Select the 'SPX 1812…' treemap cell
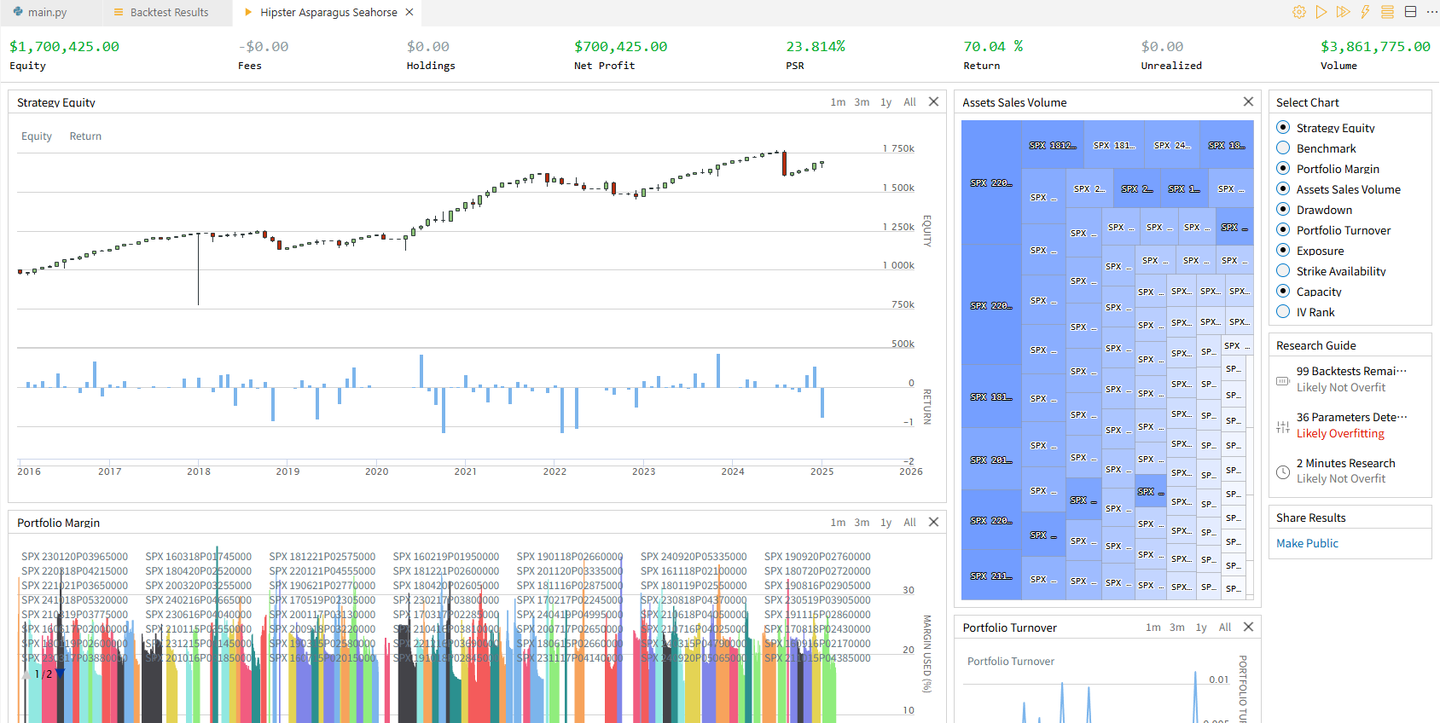 1053,145
